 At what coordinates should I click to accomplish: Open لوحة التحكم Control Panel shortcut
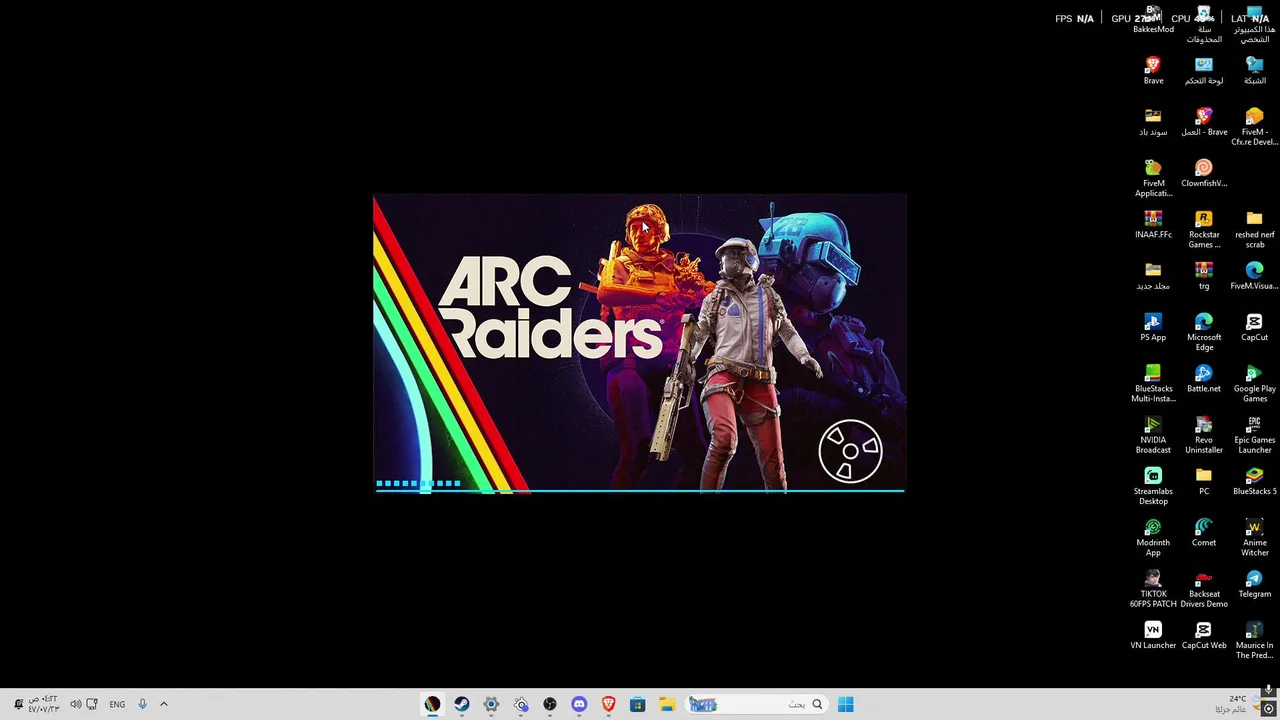click(x=1204, y=70)
